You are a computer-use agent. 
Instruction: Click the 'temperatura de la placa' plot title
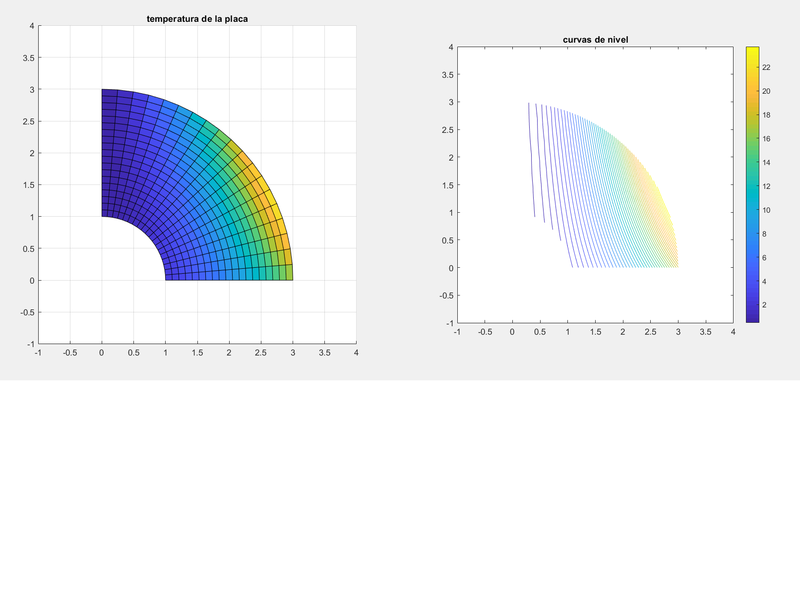pyautogui.click(x=197, y=19)
